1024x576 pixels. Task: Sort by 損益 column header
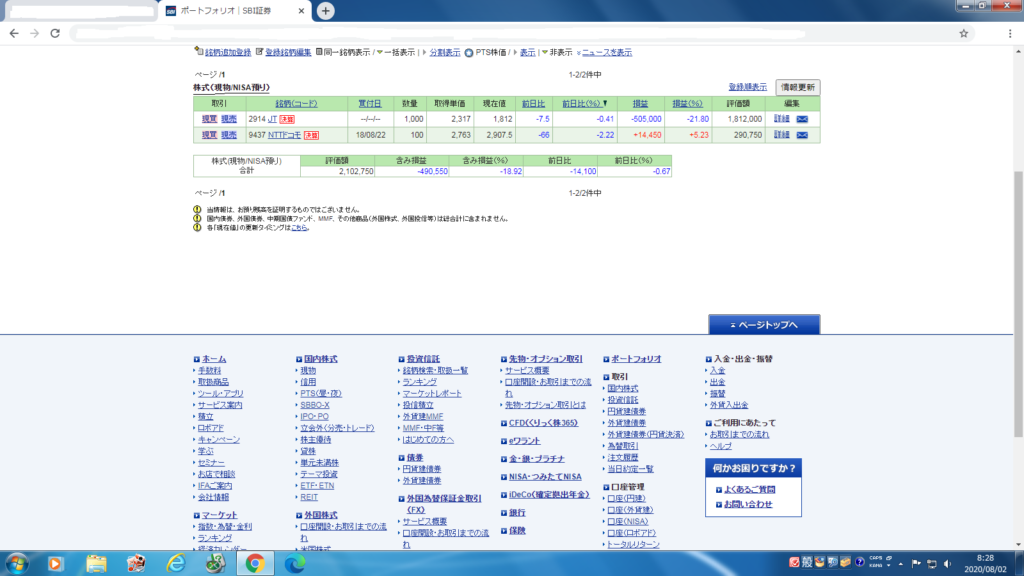[x=640, y=103]
